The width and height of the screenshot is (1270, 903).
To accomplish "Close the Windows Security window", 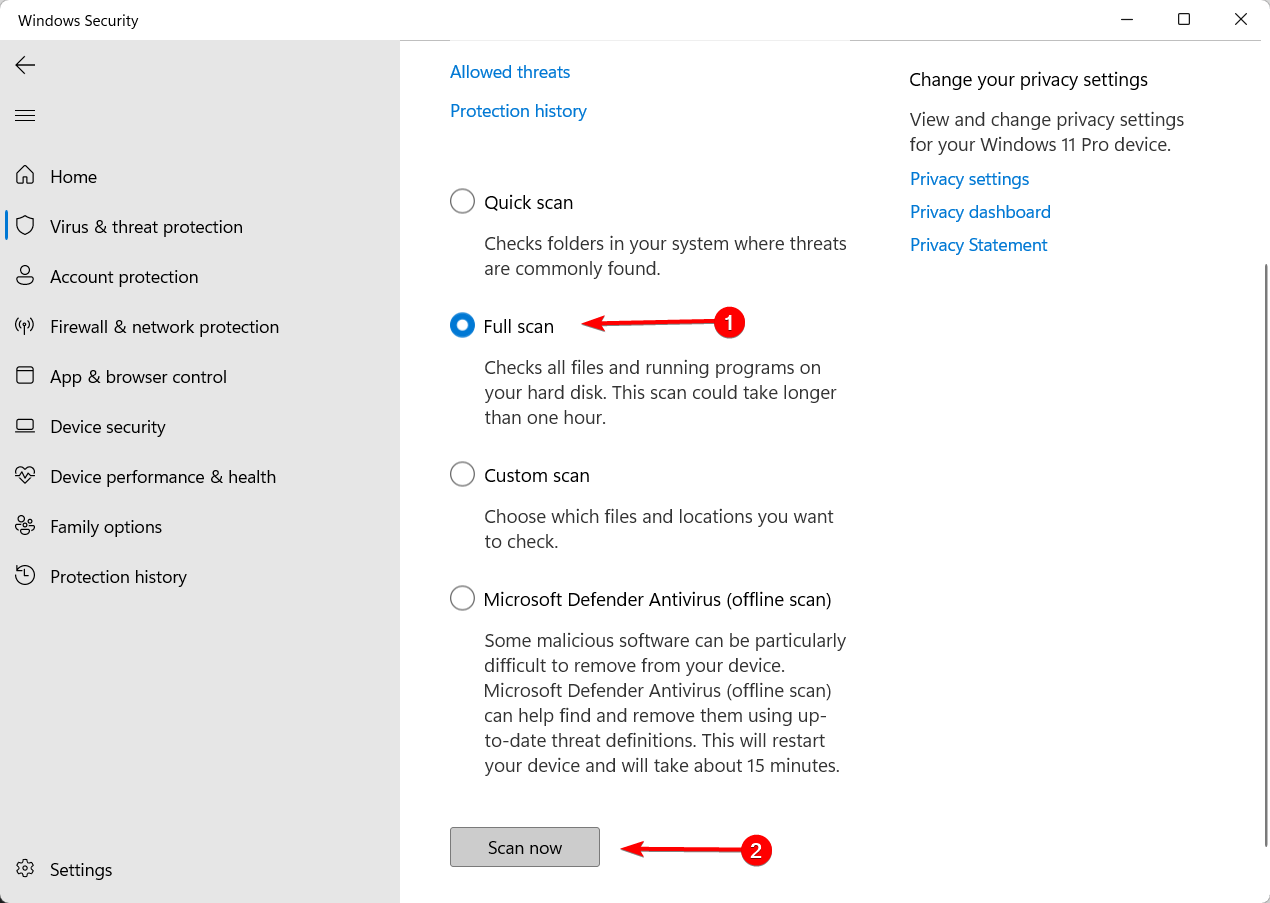I will coord(1241,20).
